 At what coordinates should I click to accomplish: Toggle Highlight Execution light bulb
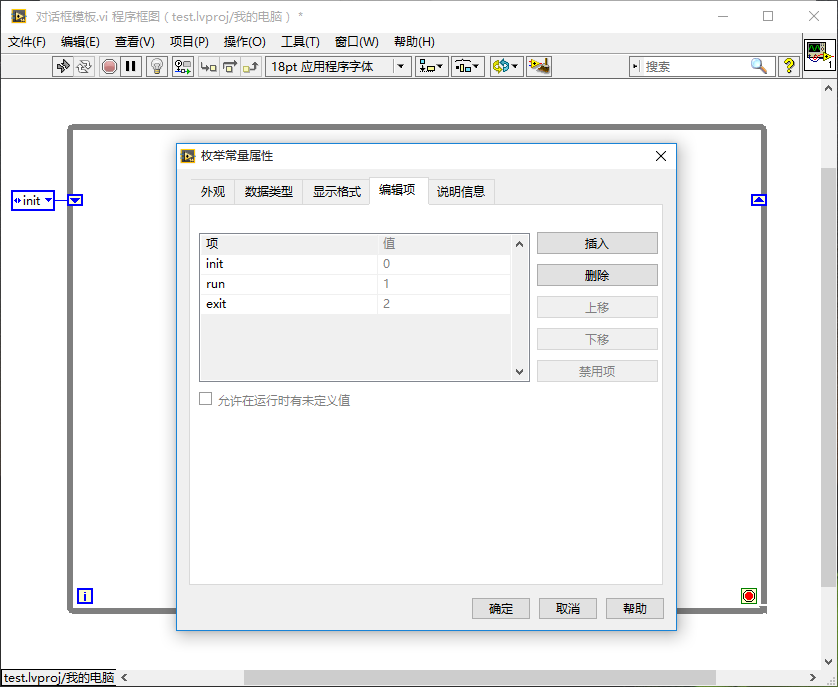(x=157, y=66)
